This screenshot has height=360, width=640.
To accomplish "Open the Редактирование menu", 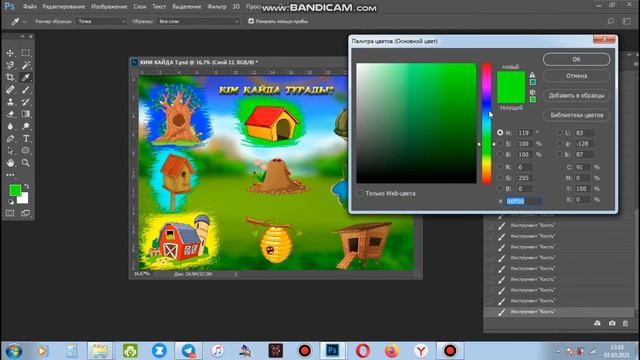I will 64,7.
